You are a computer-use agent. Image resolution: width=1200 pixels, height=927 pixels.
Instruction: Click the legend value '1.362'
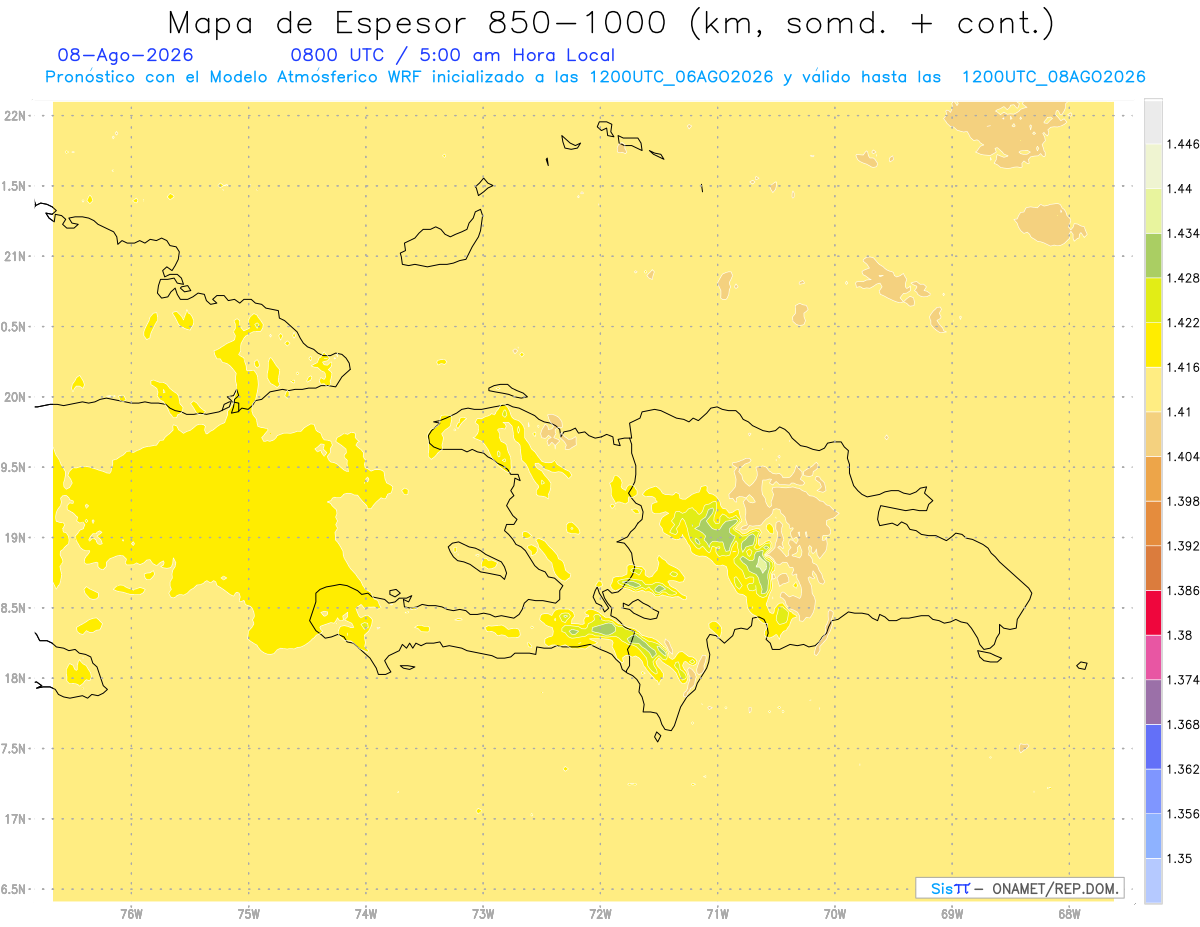point(1182,769)
